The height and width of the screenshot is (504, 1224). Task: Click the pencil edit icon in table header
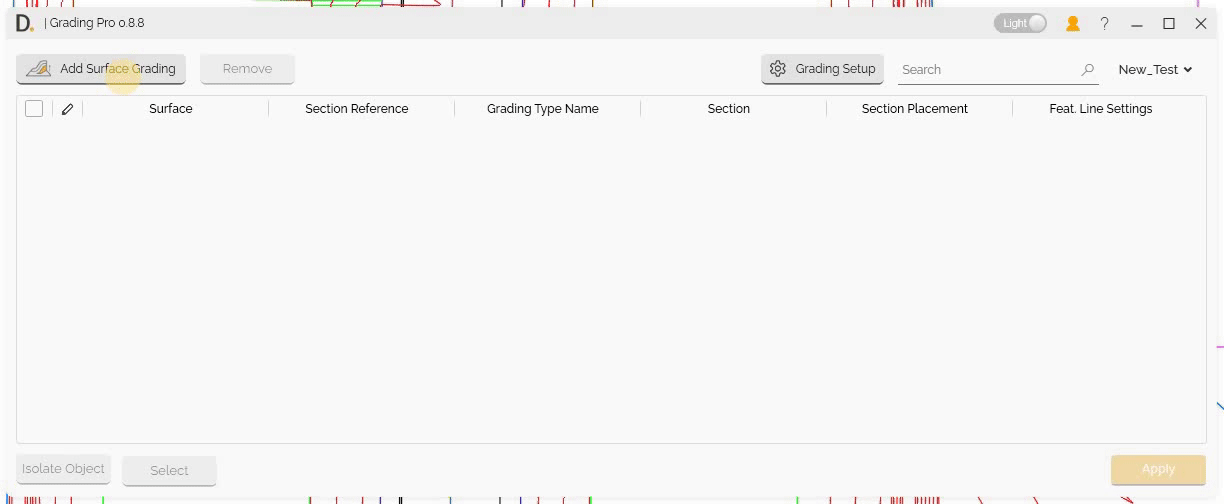pyautogui.click(x=67, y=109)
